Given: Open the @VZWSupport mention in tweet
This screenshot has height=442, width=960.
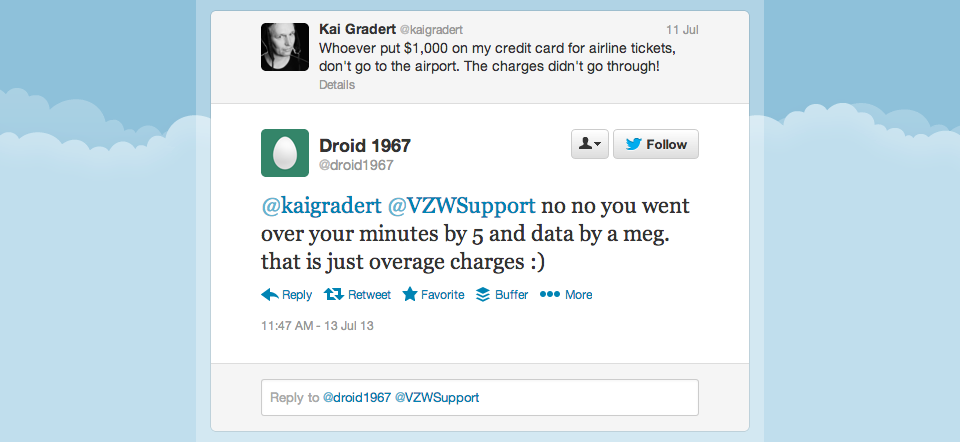Looking at the screenshot, I should pos(462,206).
